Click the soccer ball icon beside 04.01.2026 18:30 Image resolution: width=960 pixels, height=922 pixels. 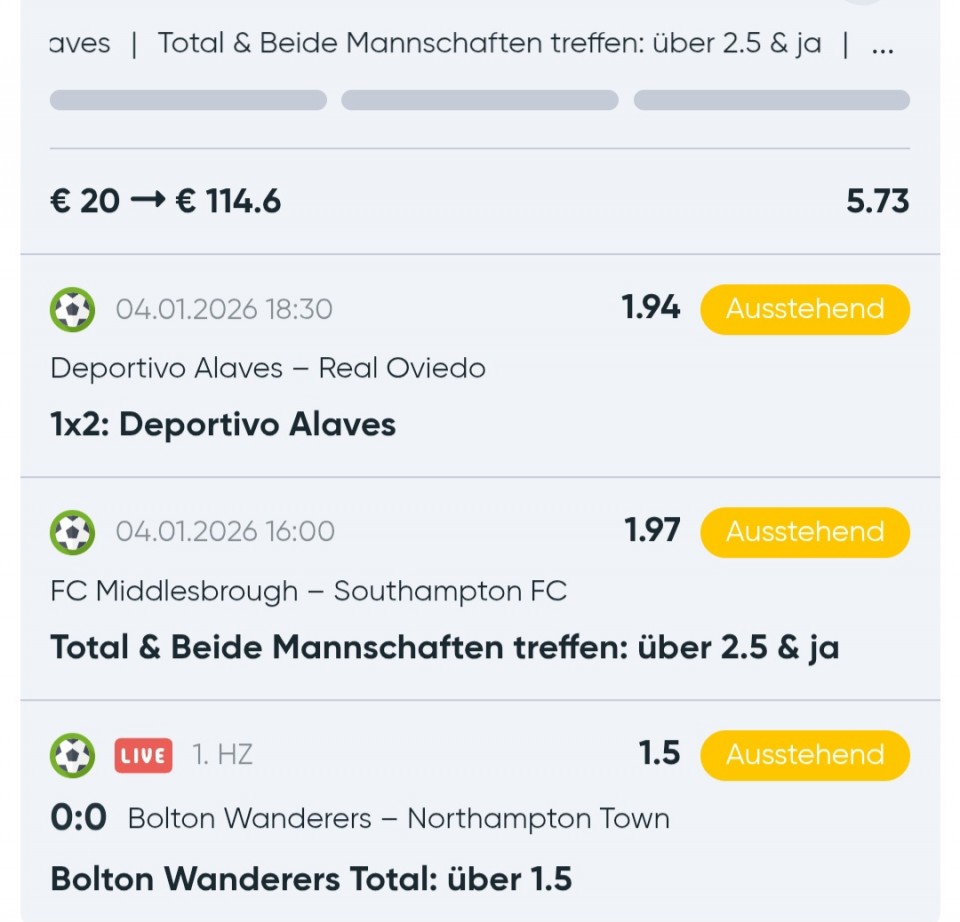[x=72, y=309]
